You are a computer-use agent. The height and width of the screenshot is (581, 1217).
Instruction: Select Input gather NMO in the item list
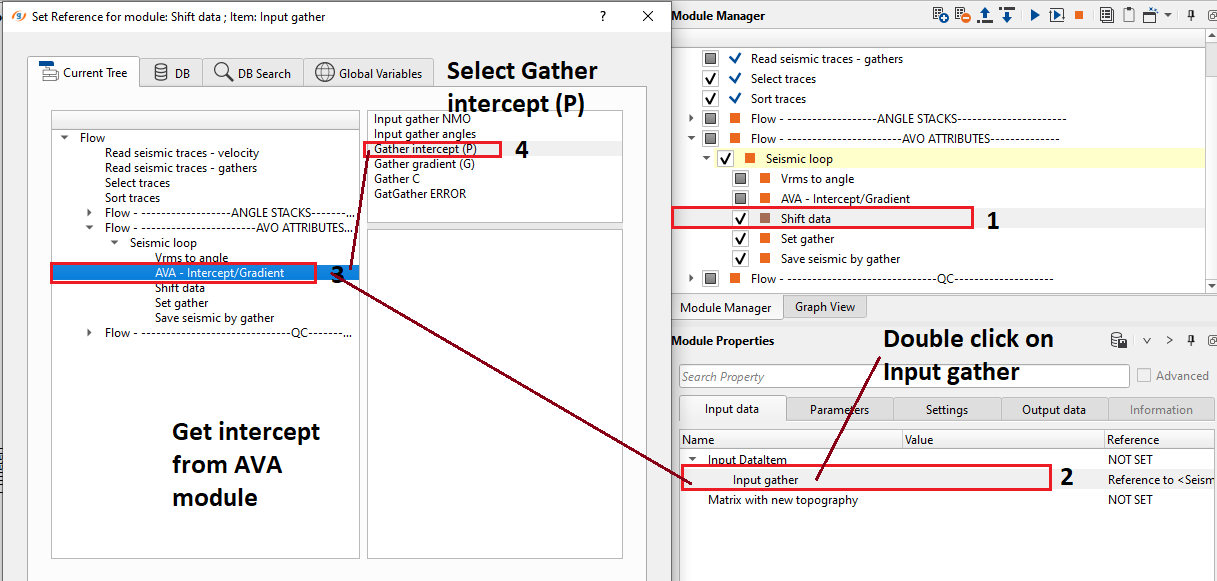click(422, 119)
